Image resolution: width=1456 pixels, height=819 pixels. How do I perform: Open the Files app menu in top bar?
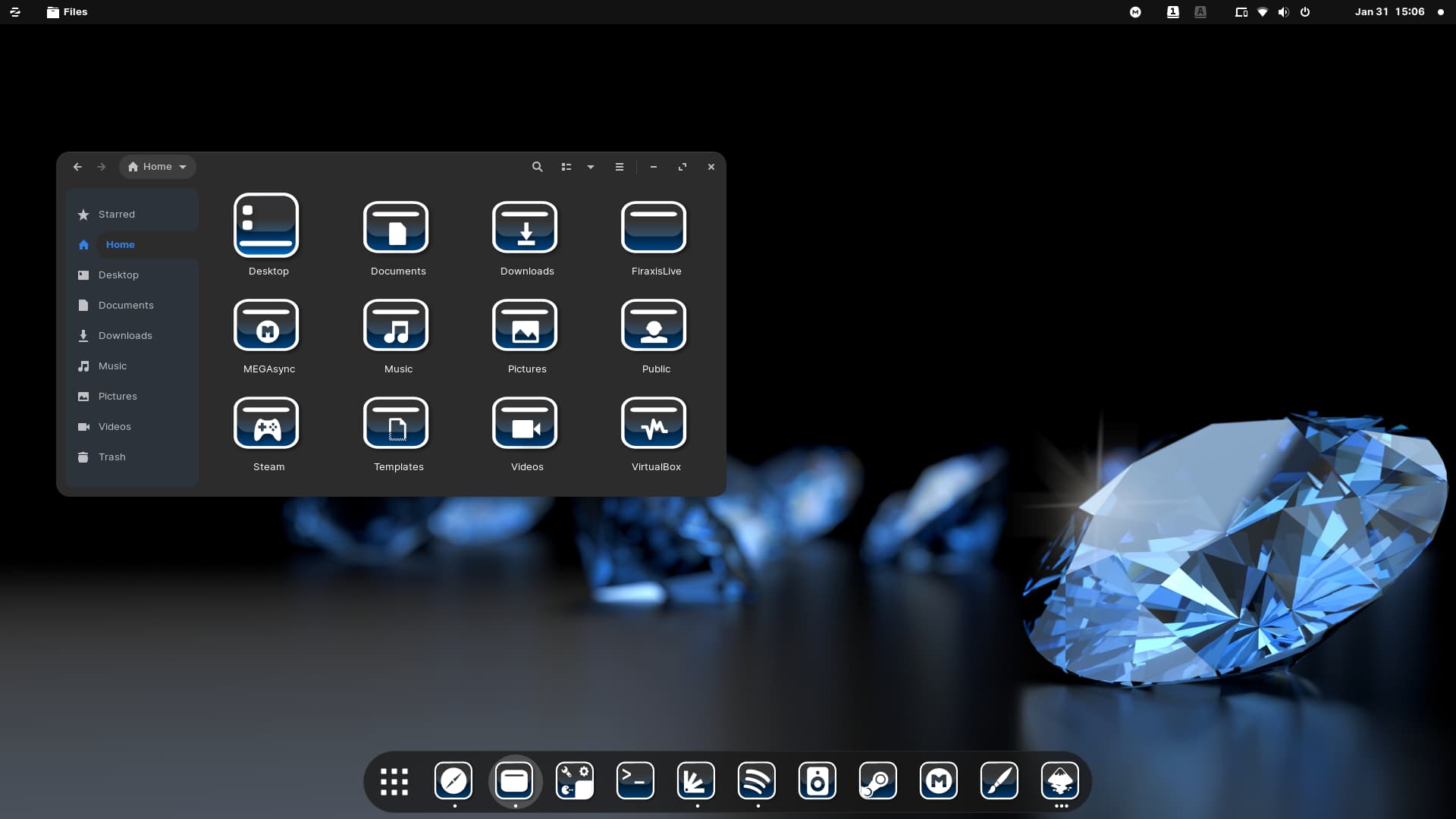pos(67,12)
